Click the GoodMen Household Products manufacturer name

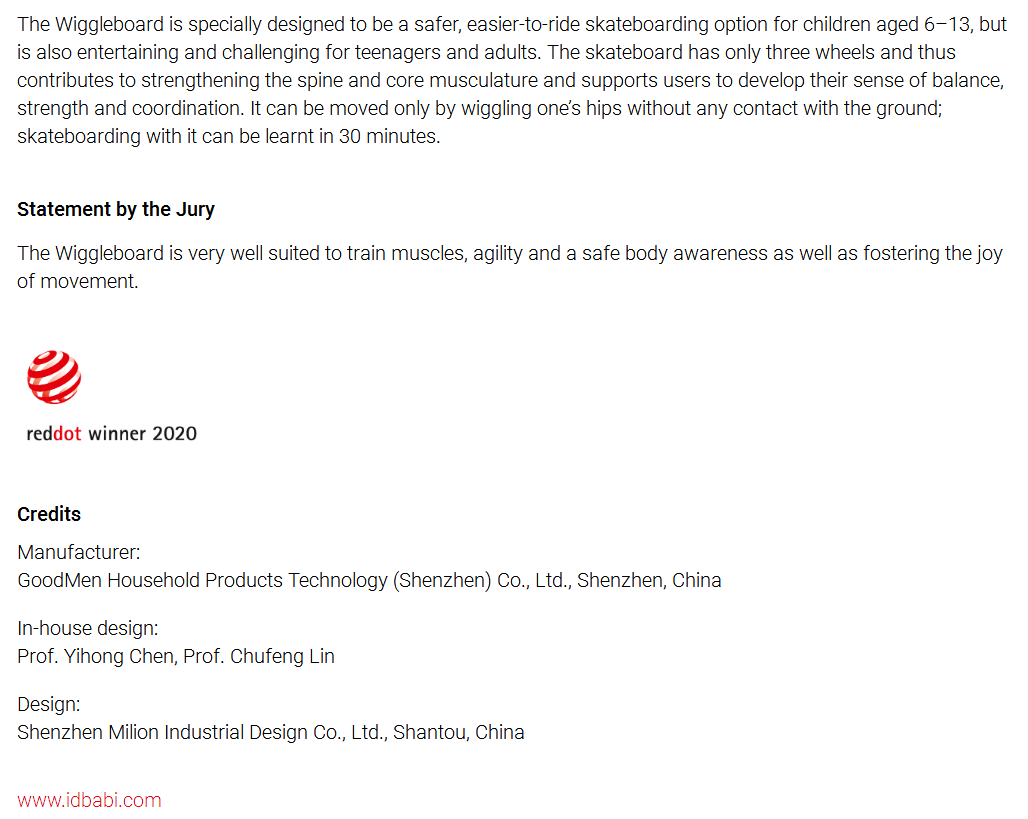(x=294, y=580)
